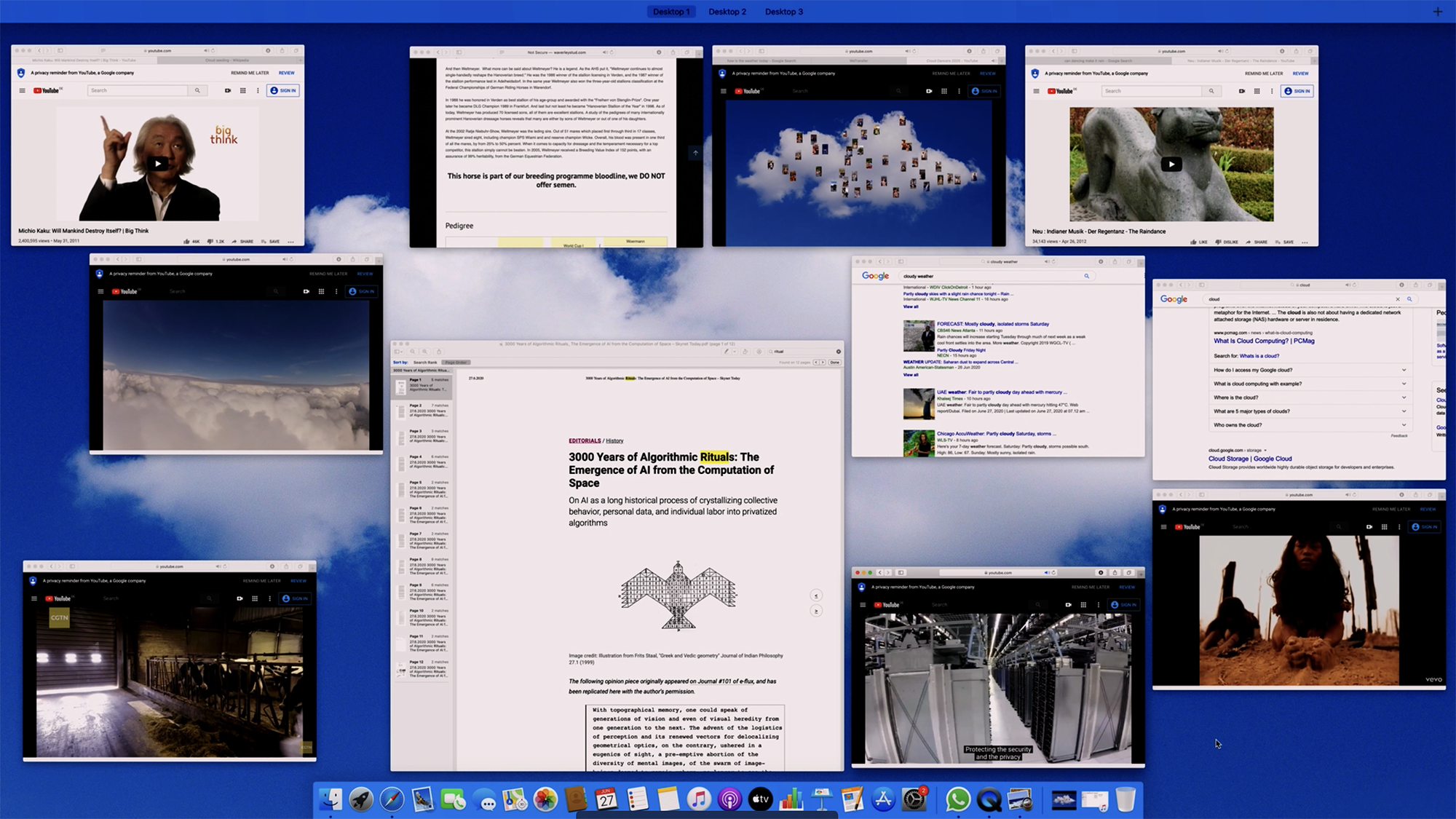The image size is (1456, 819).
Task: Switch to Desktop 1 space
Action: (671, 12)
